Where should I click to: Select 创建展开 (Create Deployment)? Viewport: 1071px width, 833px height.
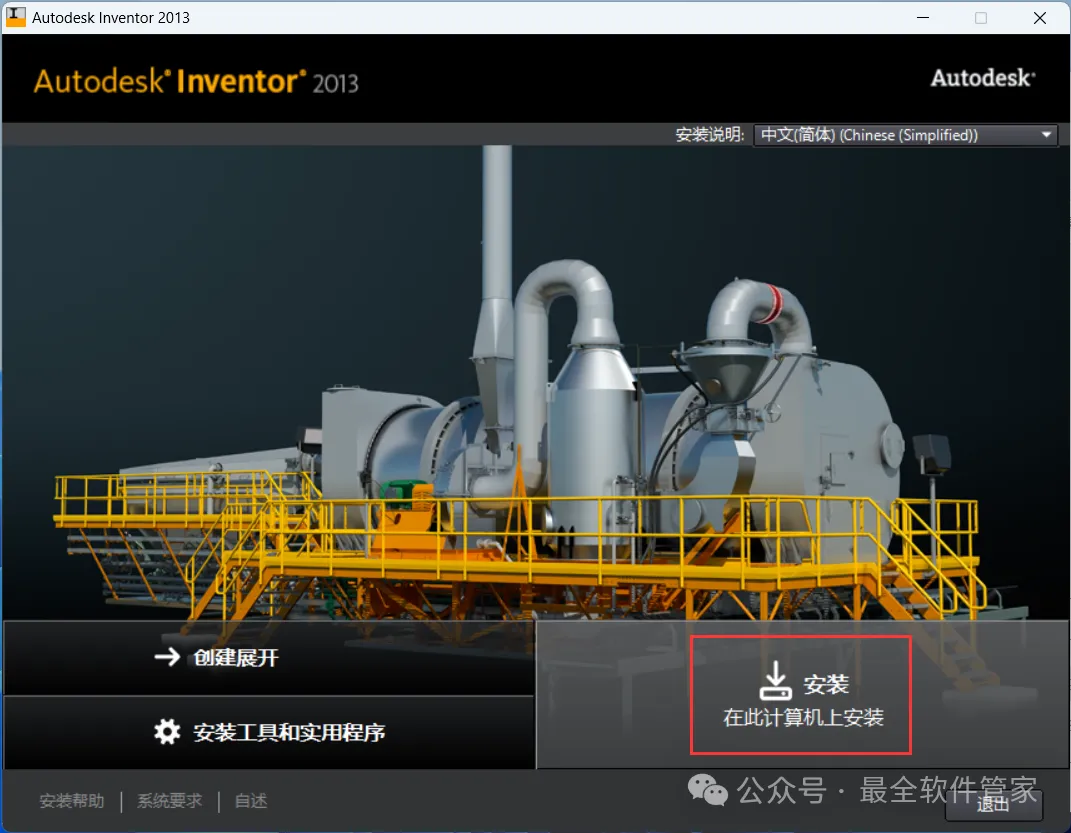tap(269, 658)
